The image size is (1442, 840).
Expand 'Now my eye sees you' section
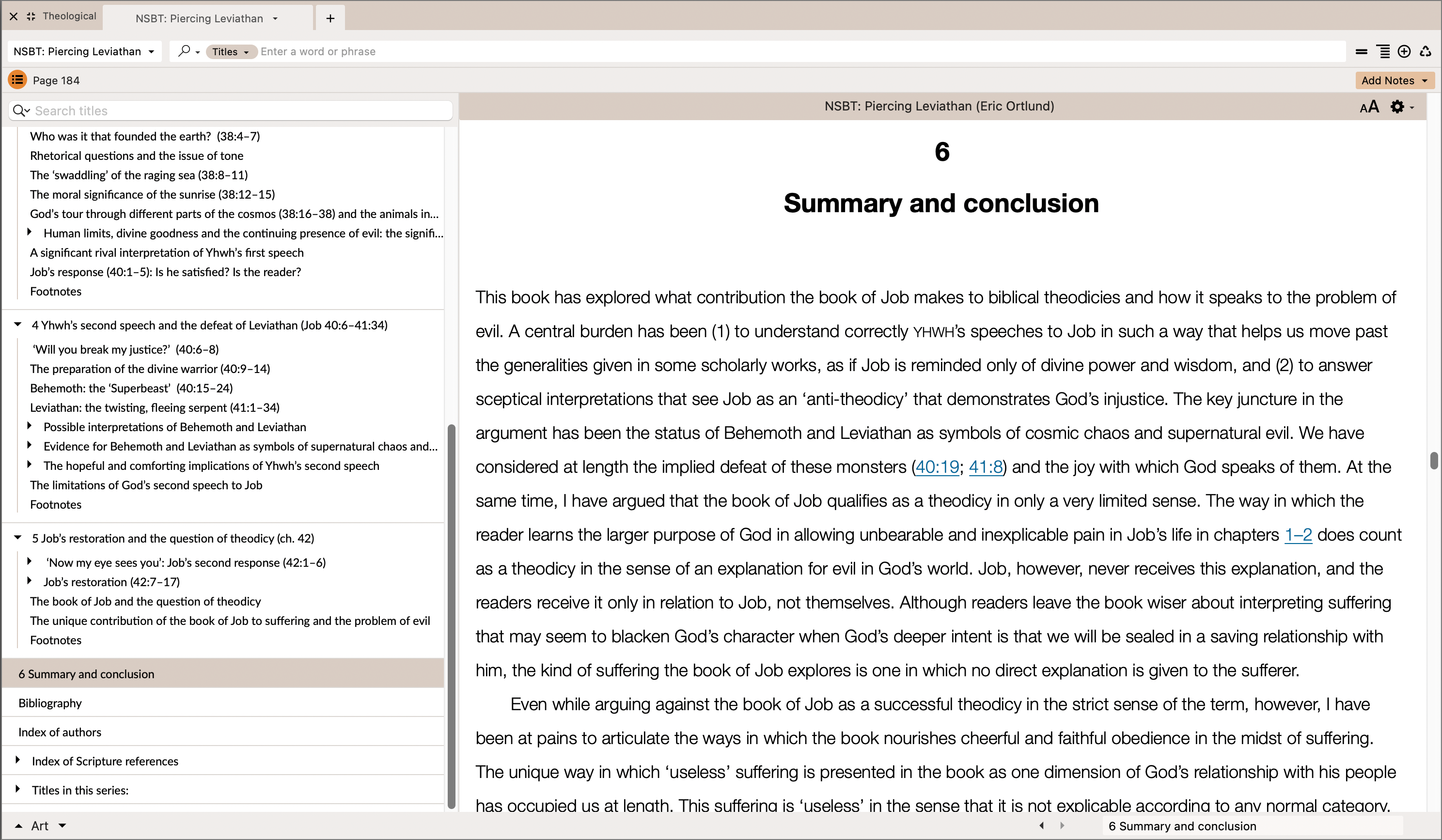point(29,561)
